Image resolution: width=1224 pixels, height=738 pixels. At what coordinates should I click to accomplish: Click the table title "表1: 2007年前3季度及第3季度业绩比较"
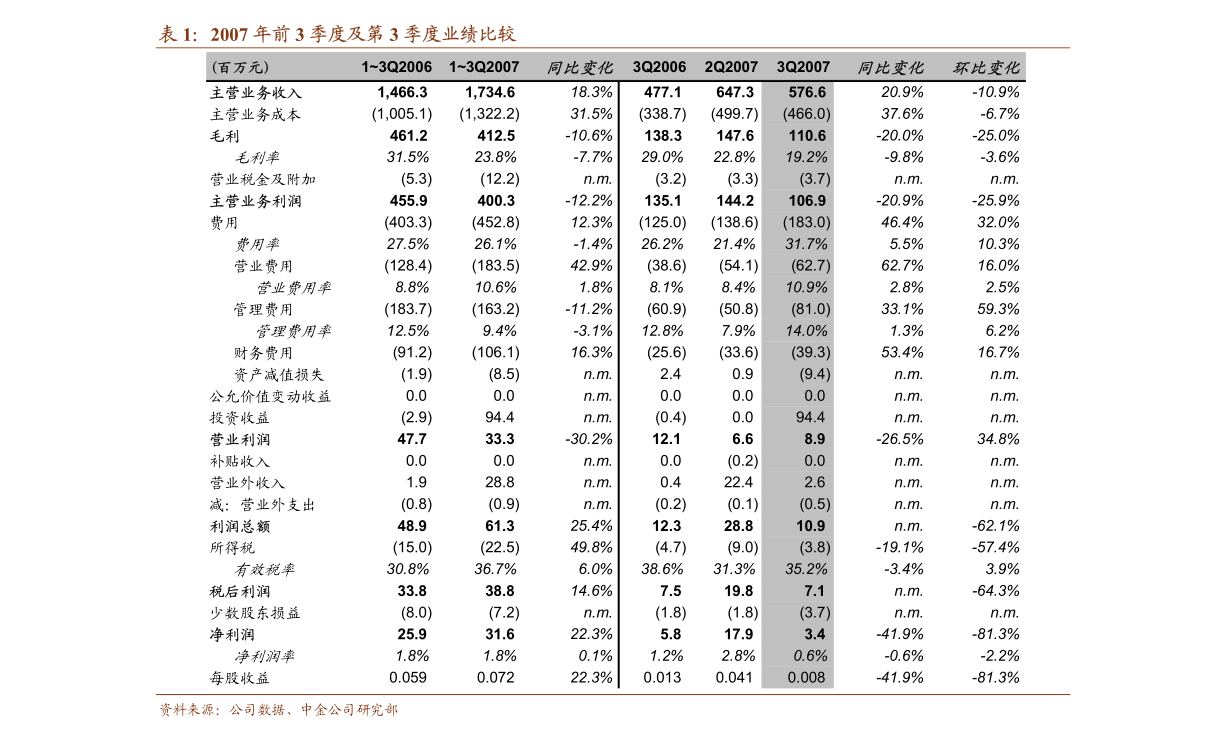point(337,35)
